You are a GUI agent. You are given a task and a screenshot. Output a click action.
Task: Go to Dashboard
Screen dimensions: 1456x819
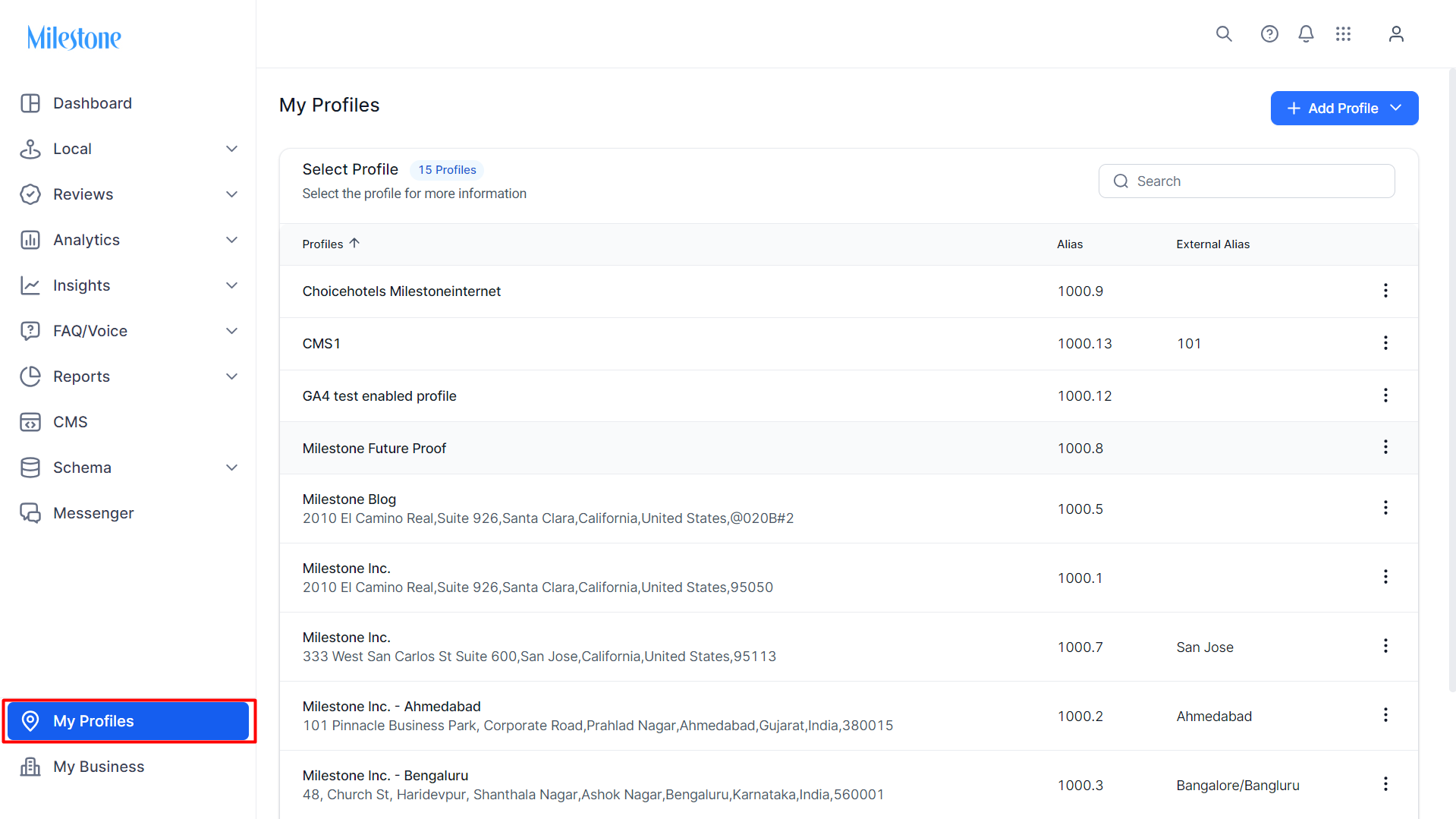click(93, 103)
